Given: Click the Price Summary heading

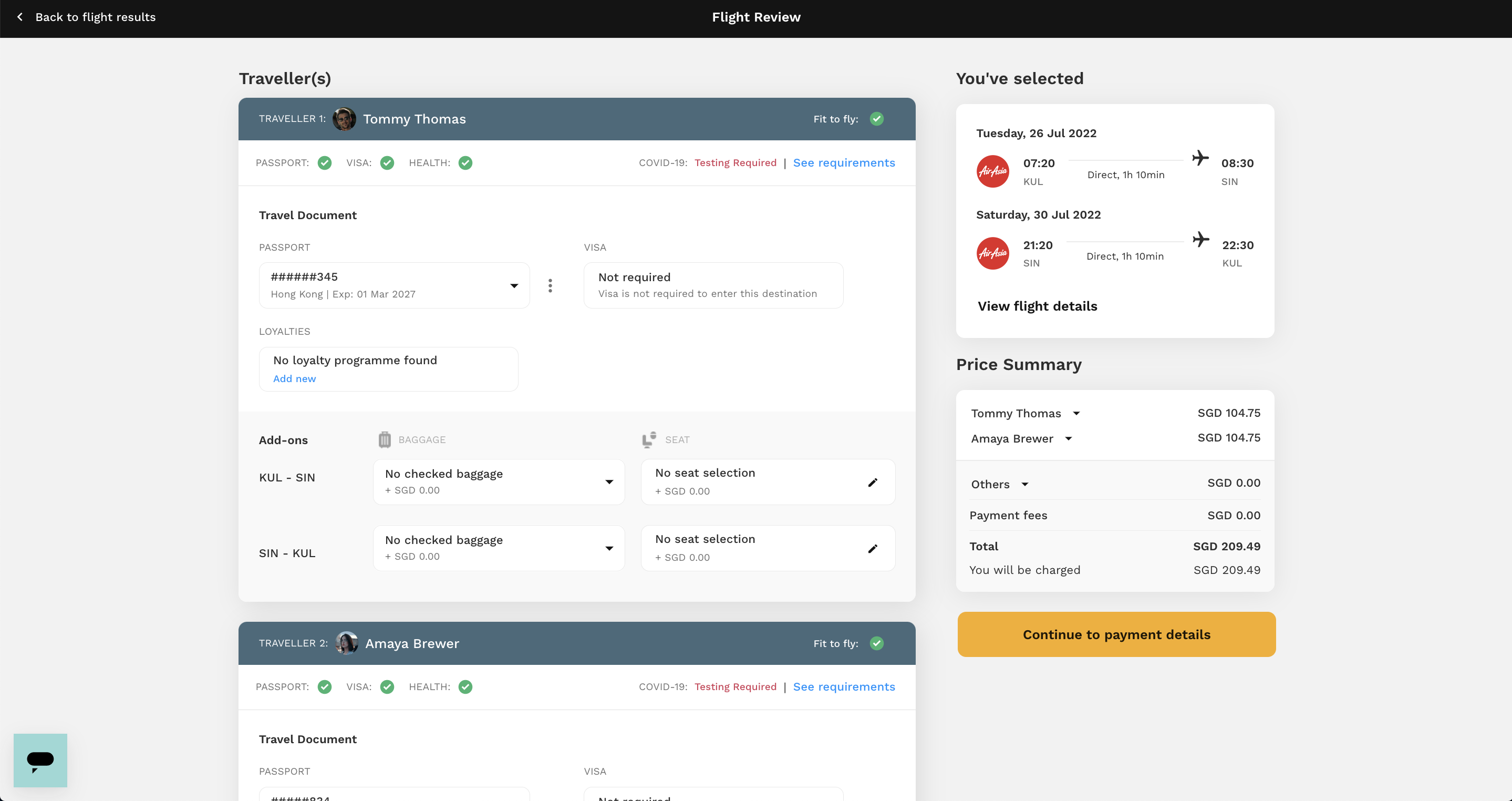Looking at the screenshot, I should (x=1019, y=365).
